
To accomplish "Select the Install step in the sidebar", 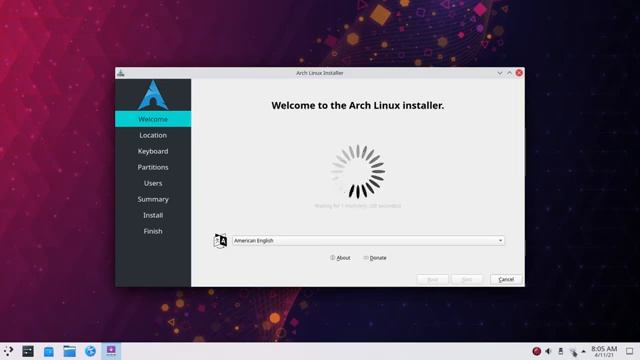I will 153,215.
